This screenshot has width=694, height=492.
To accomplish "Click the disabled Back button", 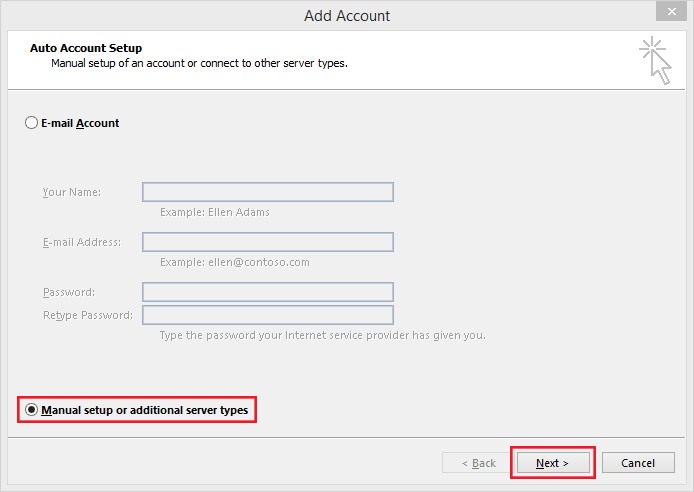I will (478, 463).
